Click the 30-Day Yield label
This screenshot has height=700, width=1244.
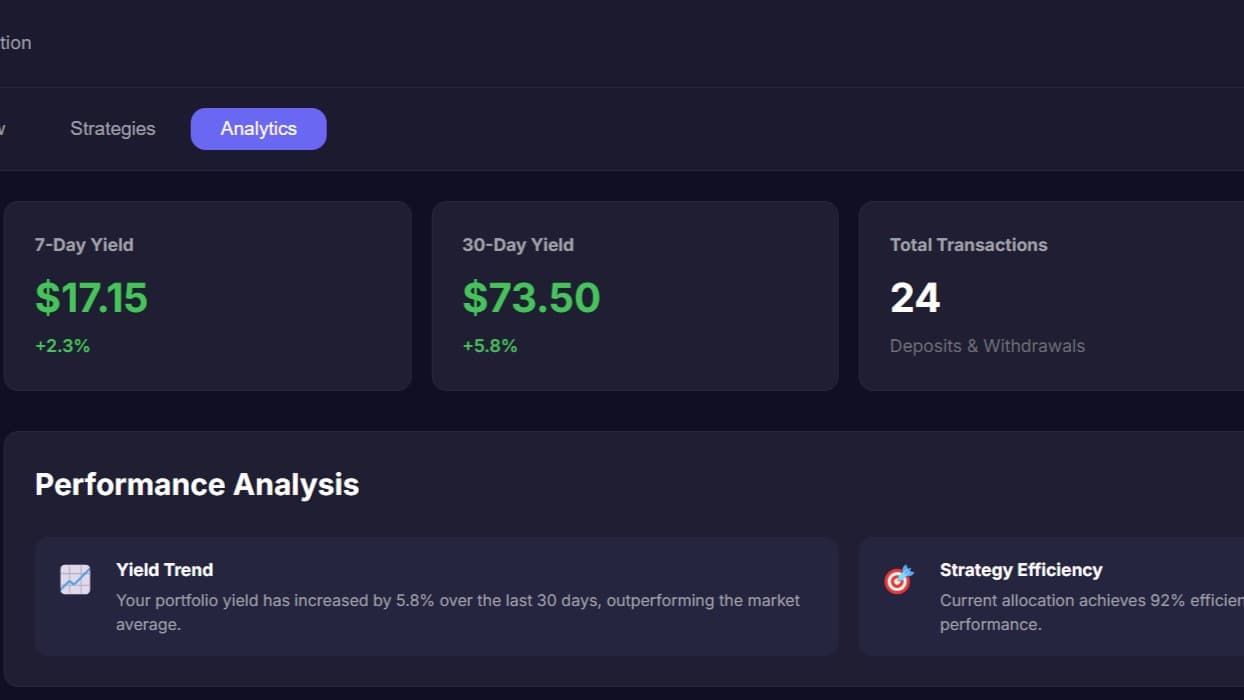518,245
